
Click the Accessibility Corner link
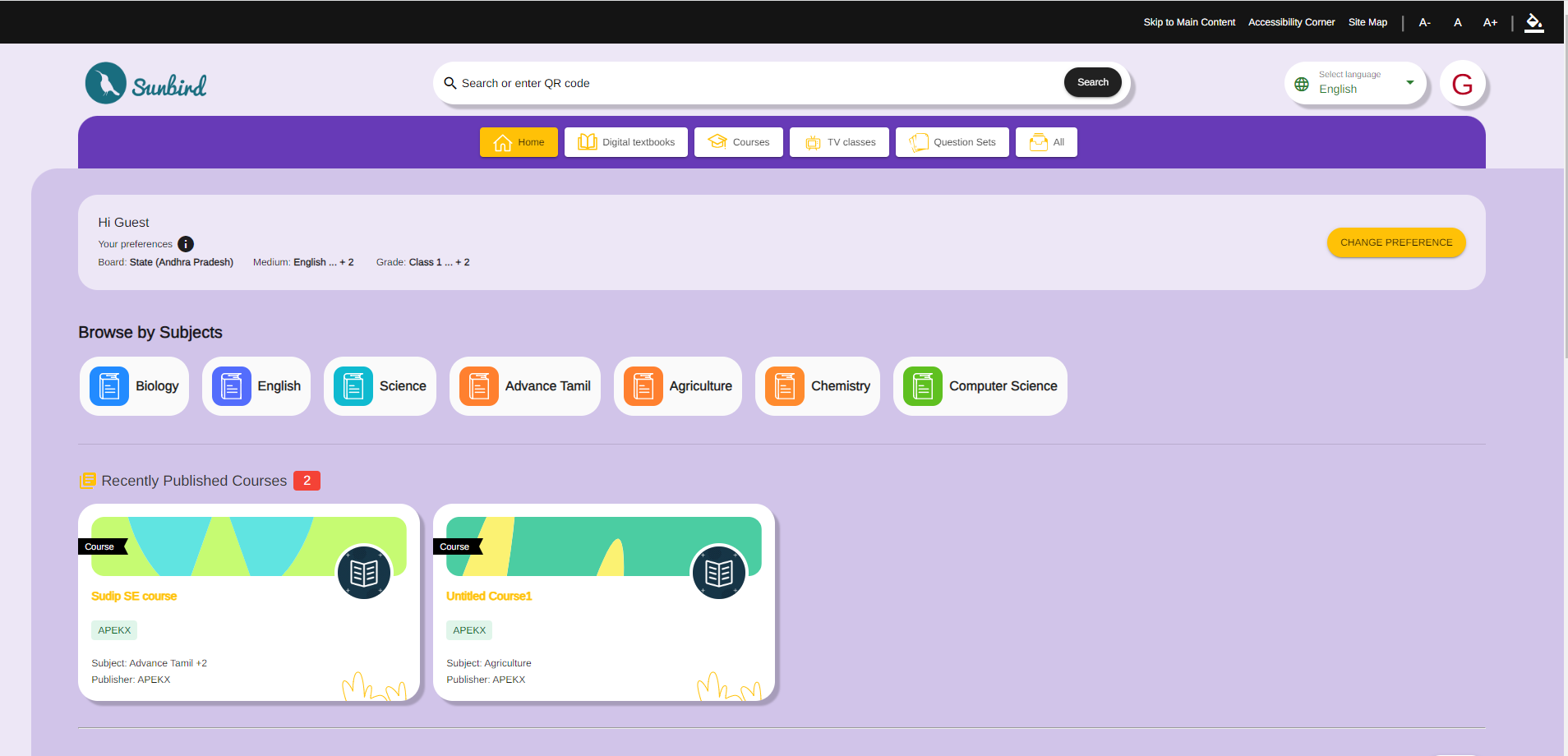(x=1291, y=22)
